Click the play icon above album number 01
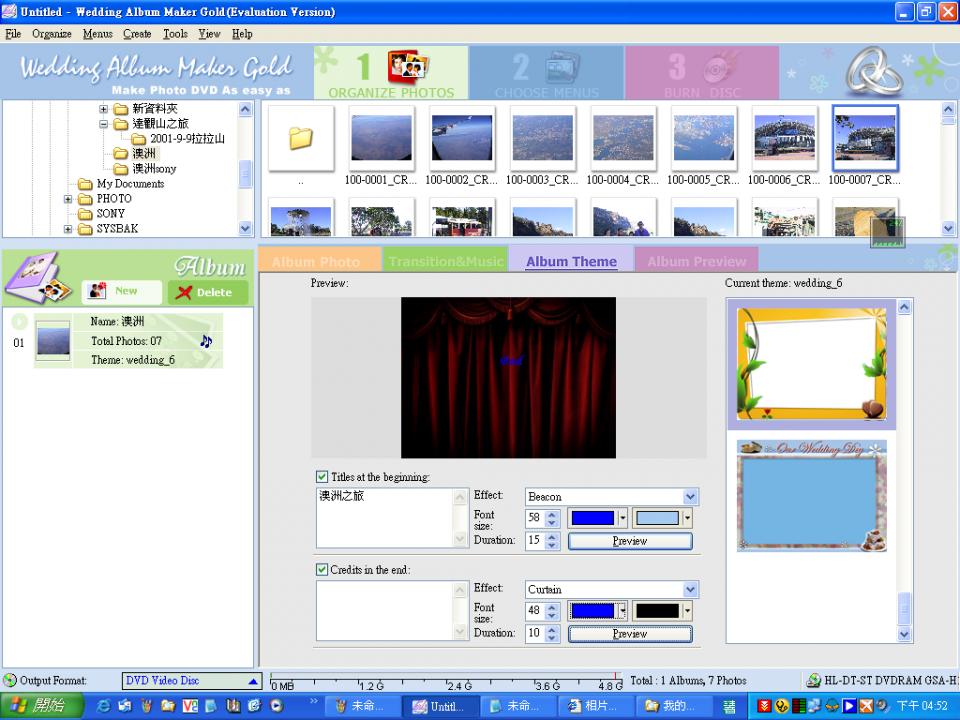960x720 pixels. pos(19,322)
